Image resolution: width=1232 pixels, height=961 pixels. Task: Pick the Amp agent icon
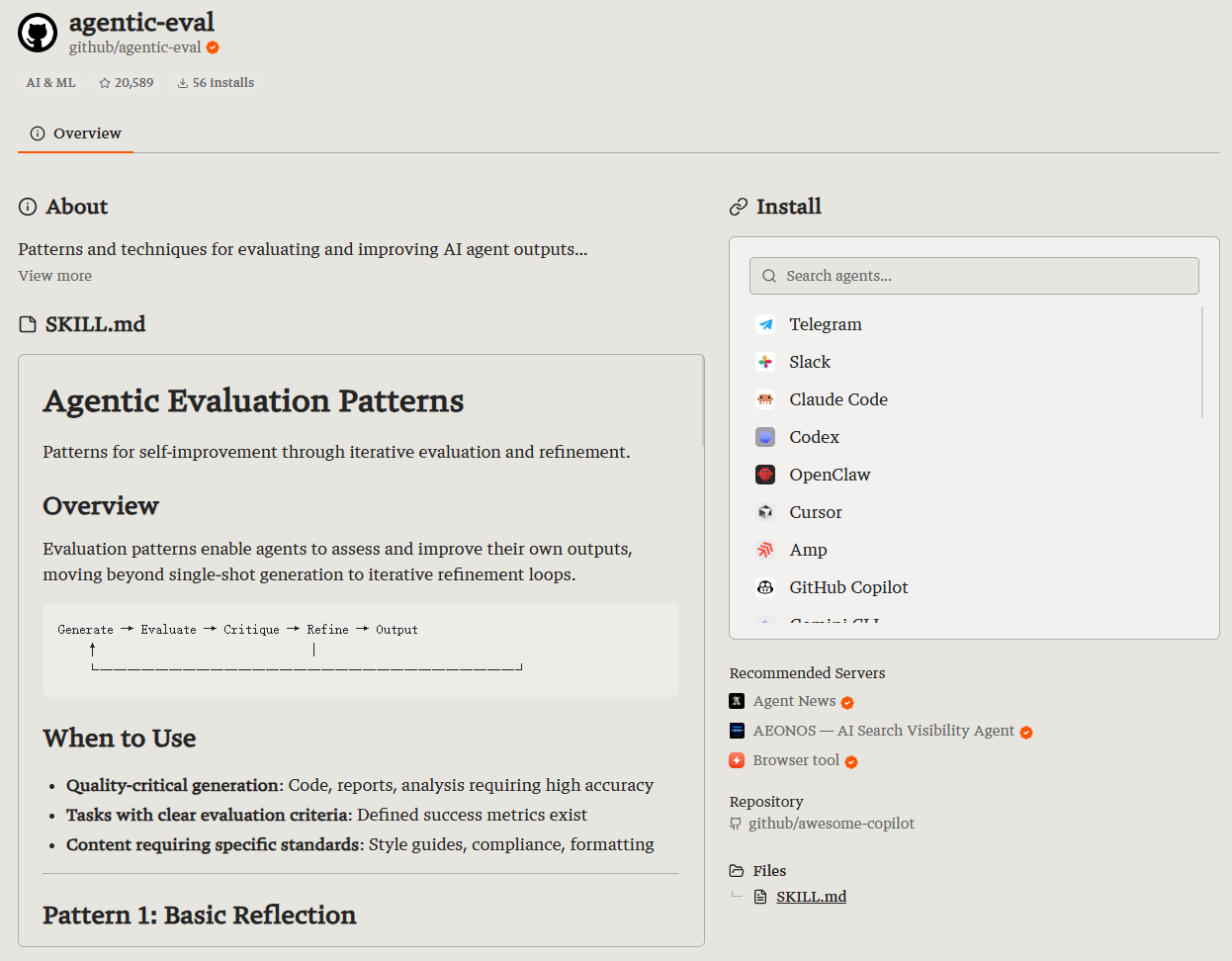765,550
